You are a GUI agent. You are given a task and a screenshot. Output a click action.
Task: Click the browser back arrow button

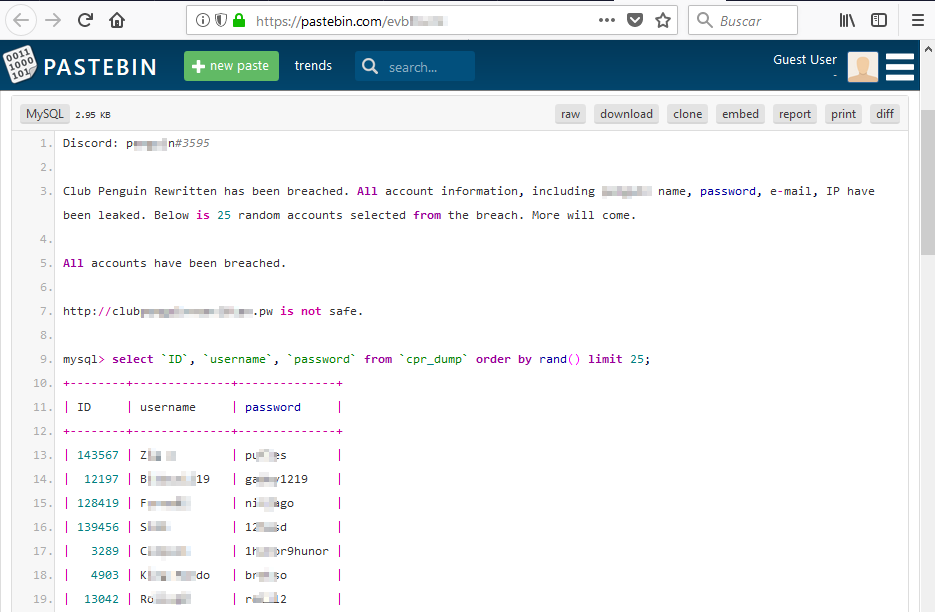(22, 20)
